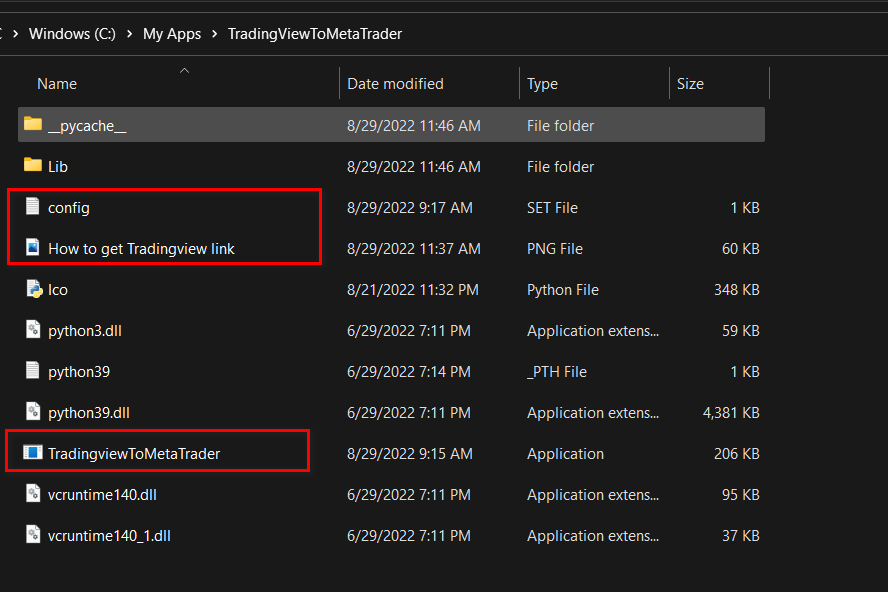Open My Apps breadcrumb folder
Image resolution: width=888 pixels, height=592 pixels.
[172, 34]
